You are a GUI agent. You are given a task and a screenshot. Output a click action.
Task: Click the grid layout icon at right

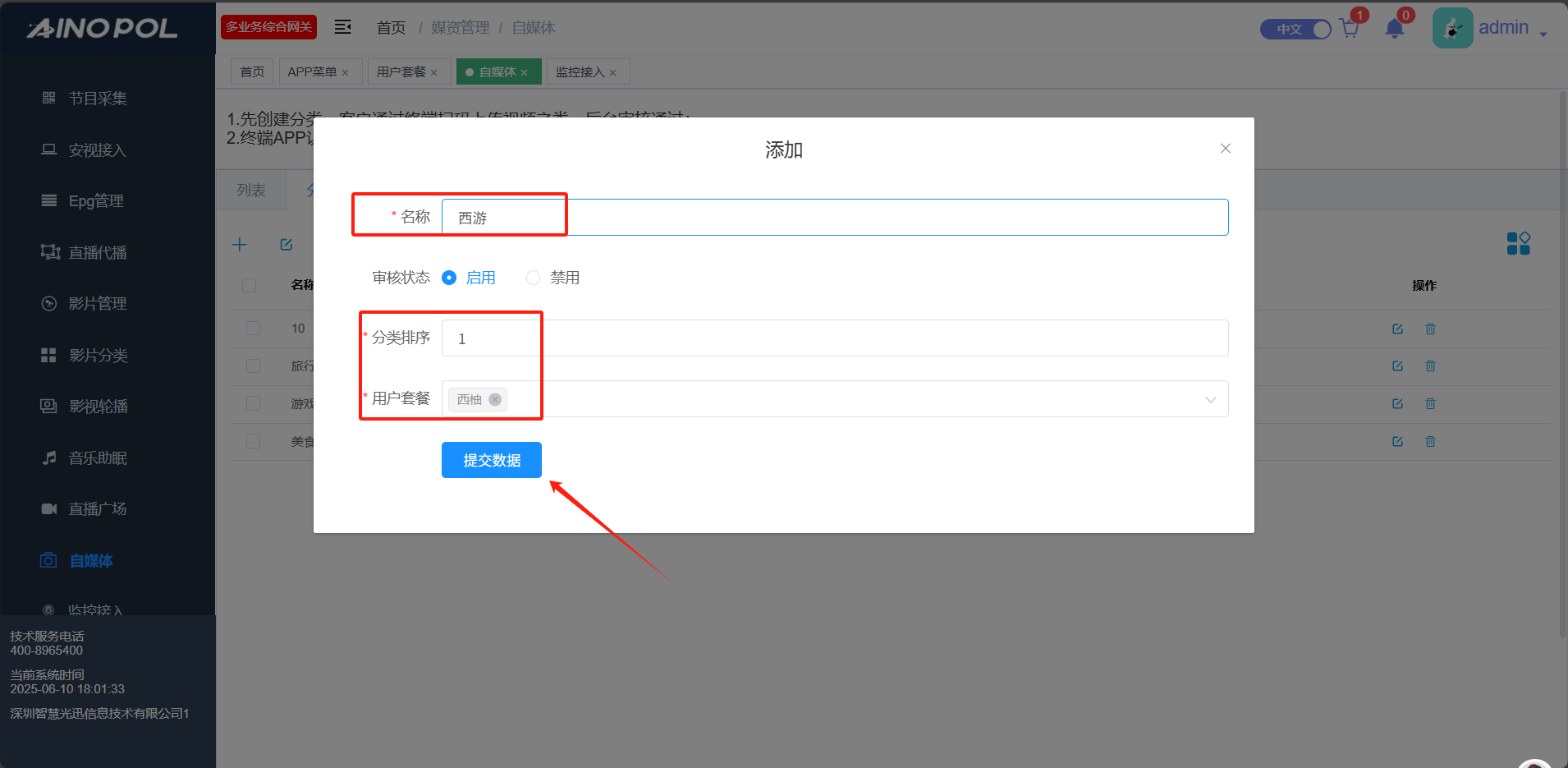(x=1518, y=243)
